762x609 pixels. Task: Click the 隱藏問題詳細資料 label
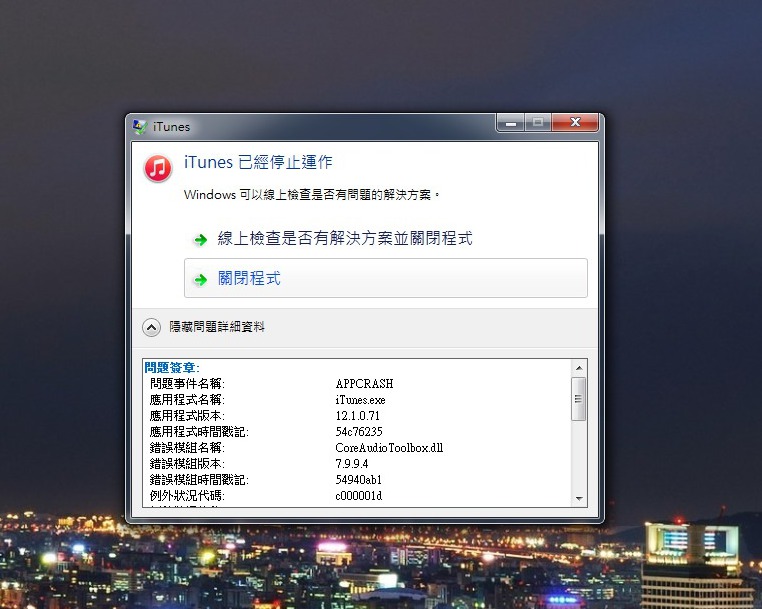[217, 327]
